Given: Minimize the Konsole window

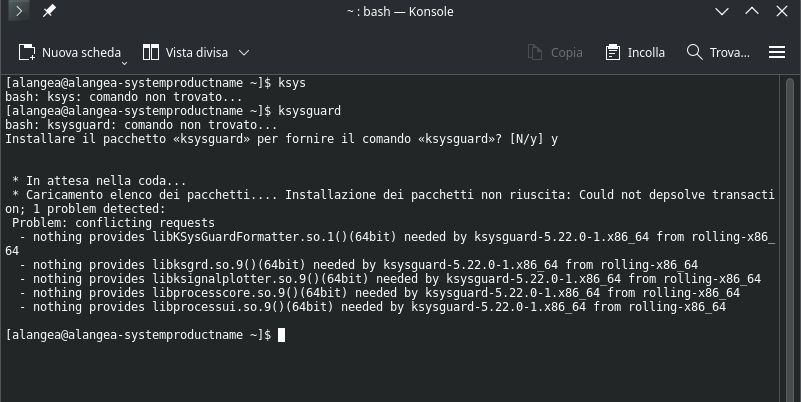Looking at the screenshot, I should 724,11.
